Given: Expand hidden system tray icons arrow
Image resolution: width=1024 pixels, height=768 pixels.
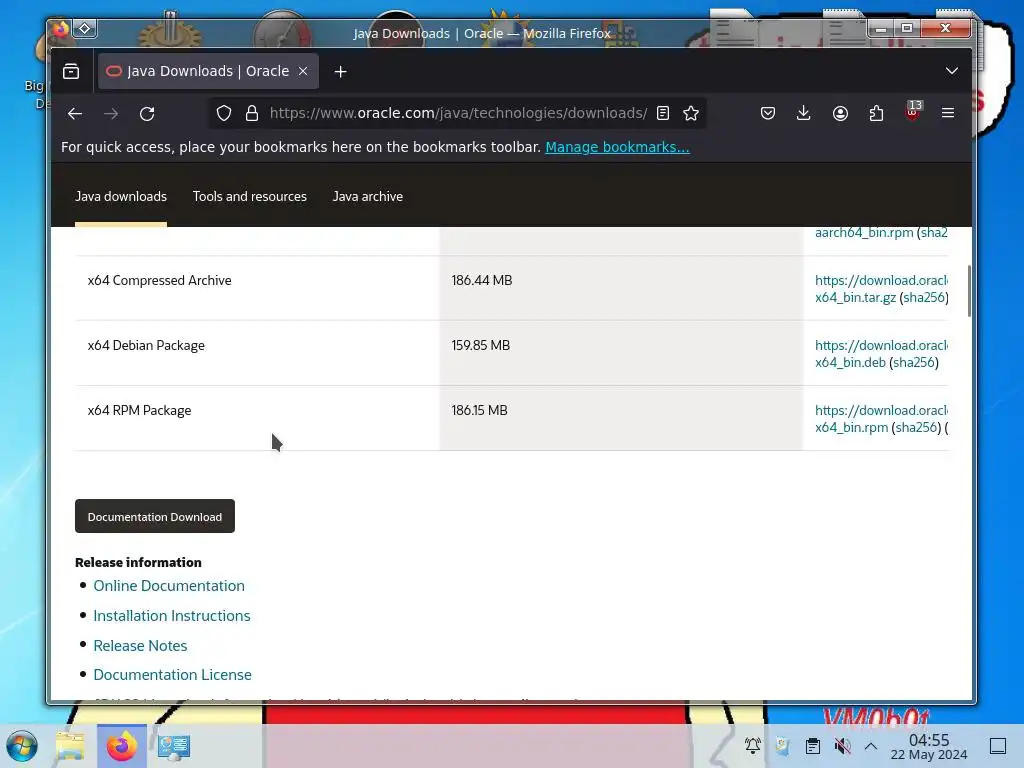Looking at the screenshot, I should 871,746.
